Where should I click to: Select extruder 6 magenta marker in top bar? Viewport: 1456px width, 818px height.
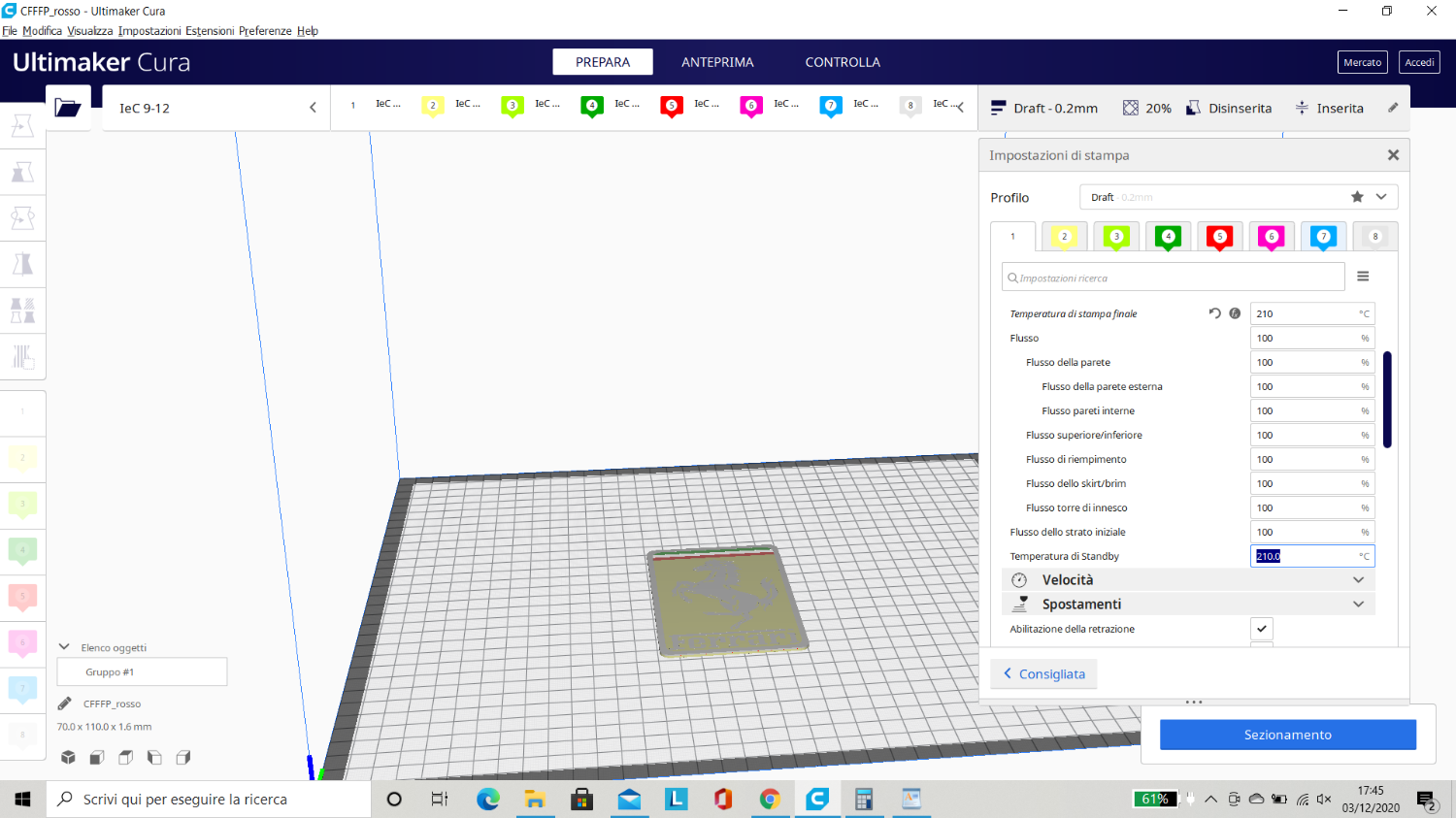coord(751,106)
